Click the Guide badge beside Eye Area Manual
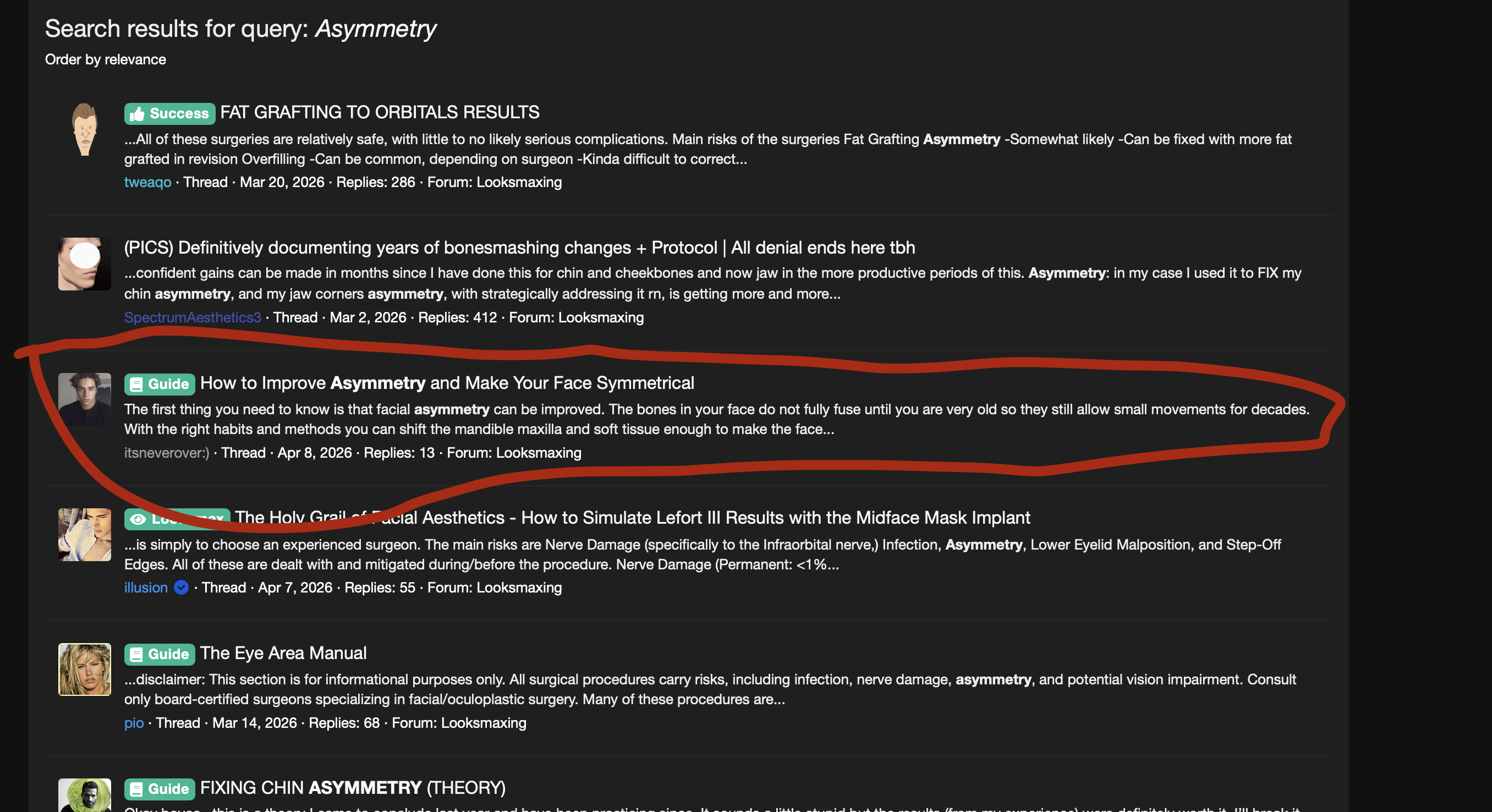The image size is (1492, 812). 160,654
